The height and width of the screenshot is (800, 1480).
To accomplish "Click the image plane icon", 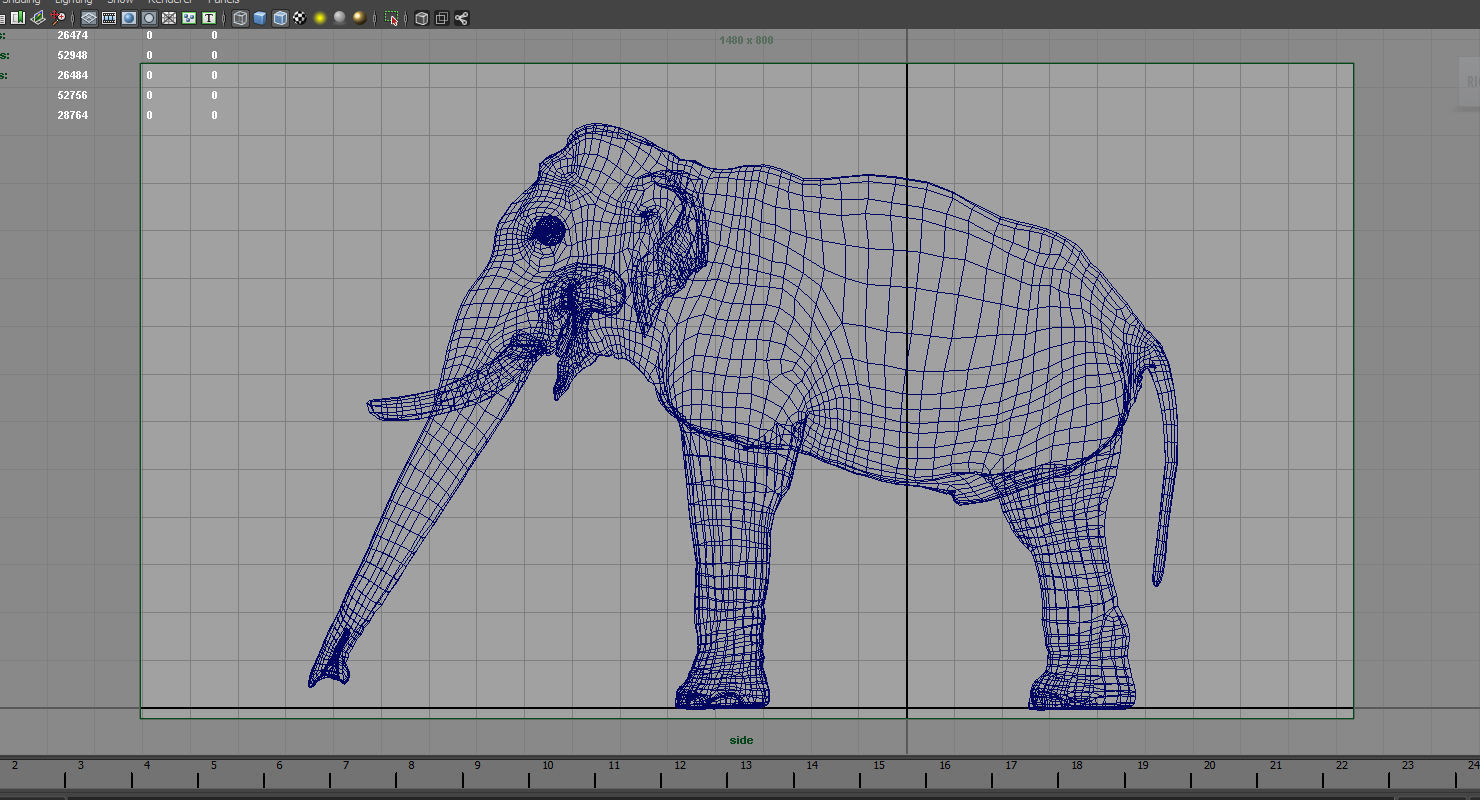I will (x=38, y=18).
